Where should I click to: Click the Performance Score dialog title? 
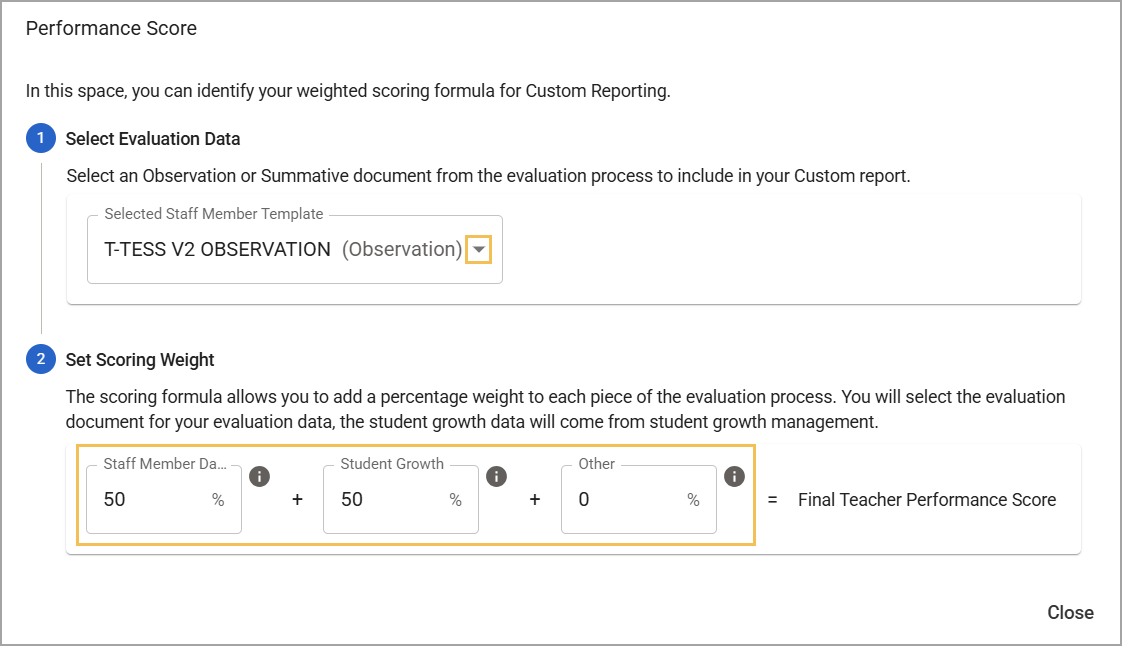point(112,29)
